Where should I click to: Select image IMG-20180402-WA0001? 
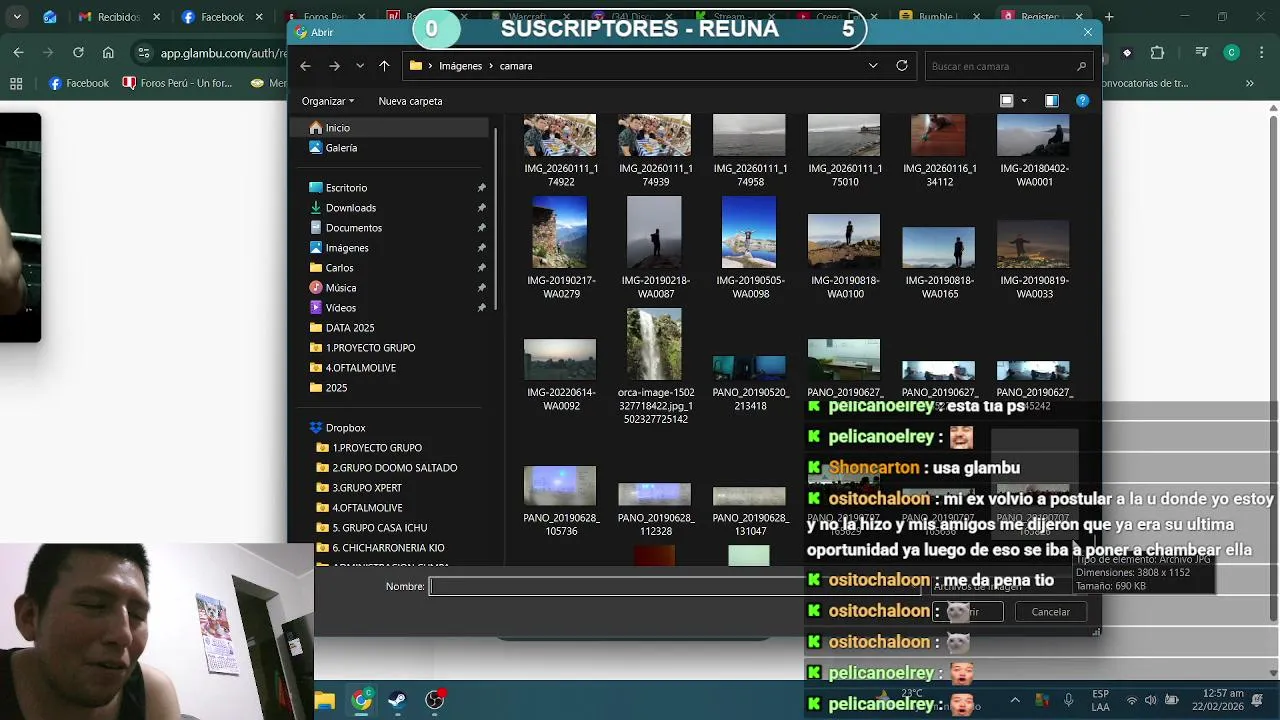point(1034,151)
